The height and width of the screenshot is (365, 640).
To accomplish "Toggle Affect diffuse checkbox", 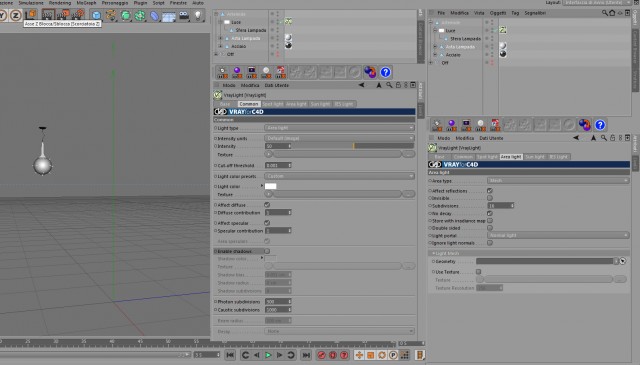I will click(x=267, y=205).
